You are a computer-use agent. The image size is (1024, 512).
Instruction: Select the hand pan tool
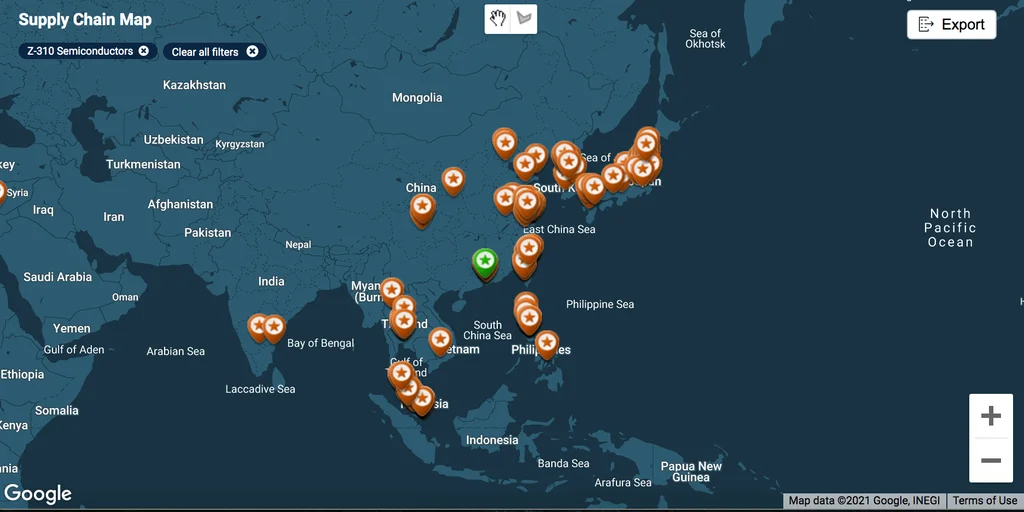pyautogui.click(x=498, y=18)
